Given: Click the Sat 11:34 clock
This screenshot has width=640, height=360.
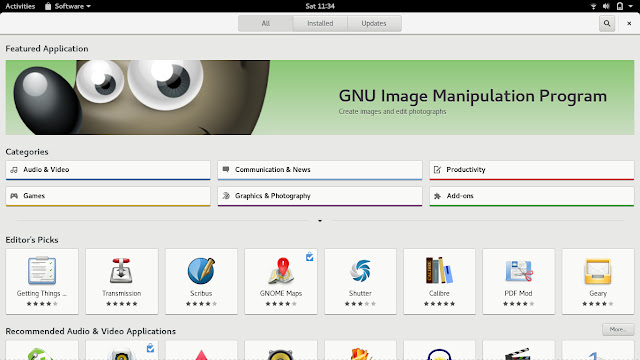Looking at the screenshot, I should [320, 6].
